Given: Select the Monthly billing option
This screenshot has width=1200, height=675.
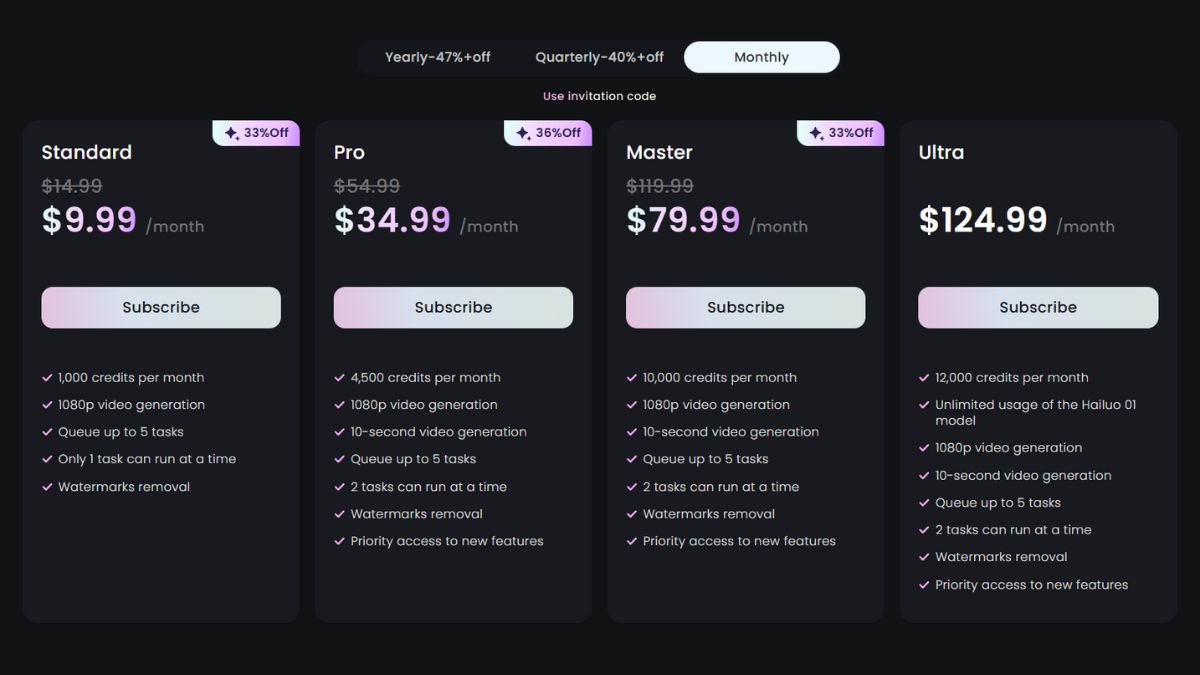Looking at the screenshot, I should pyautogui.click(x=761, y=57).
